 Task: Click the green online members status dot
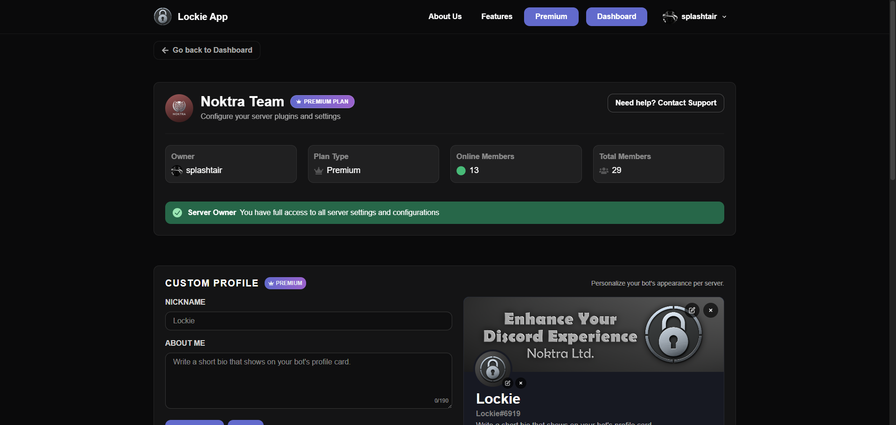pyautogui.click(x=461, y=171)
